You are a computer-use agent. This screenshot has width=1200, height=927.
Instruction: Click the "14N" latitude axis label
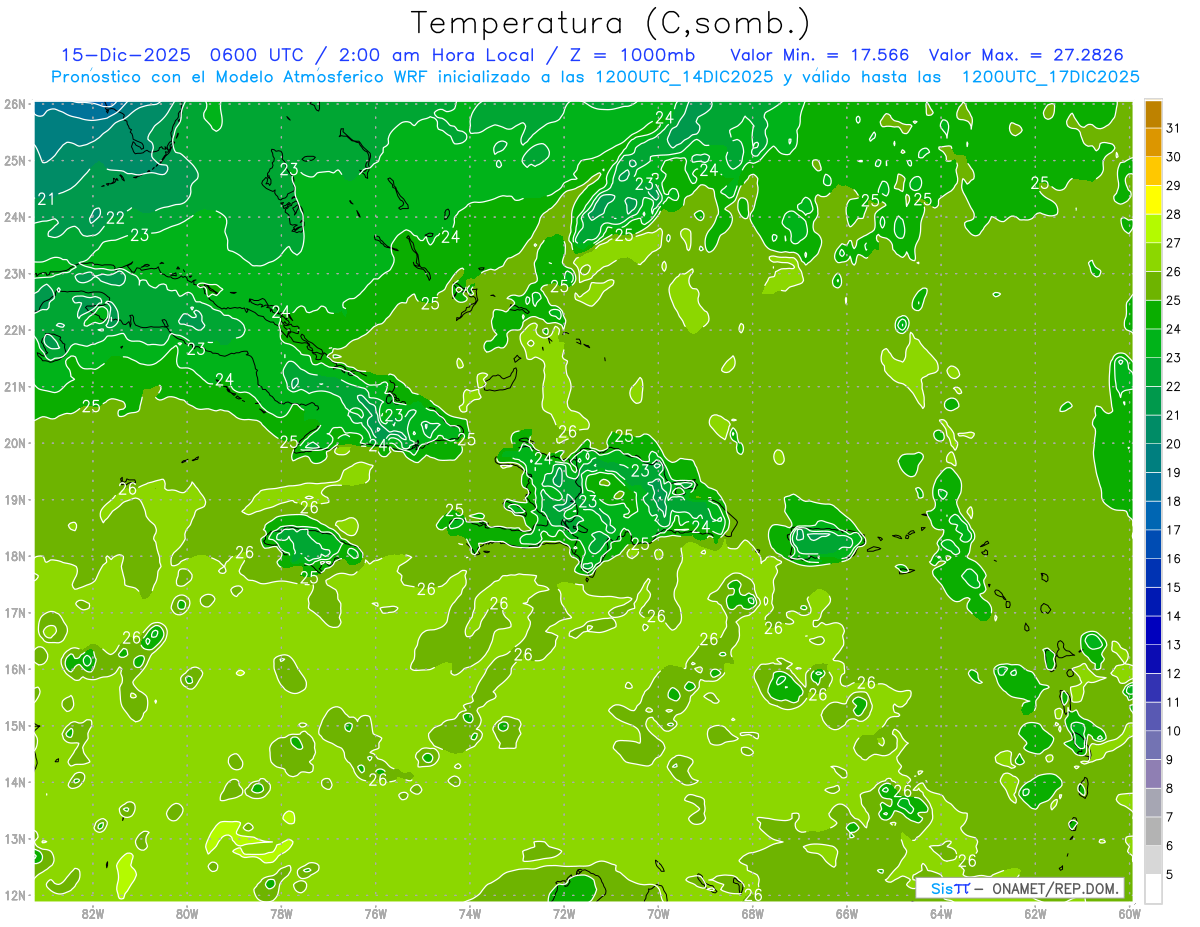coord(15,782)
